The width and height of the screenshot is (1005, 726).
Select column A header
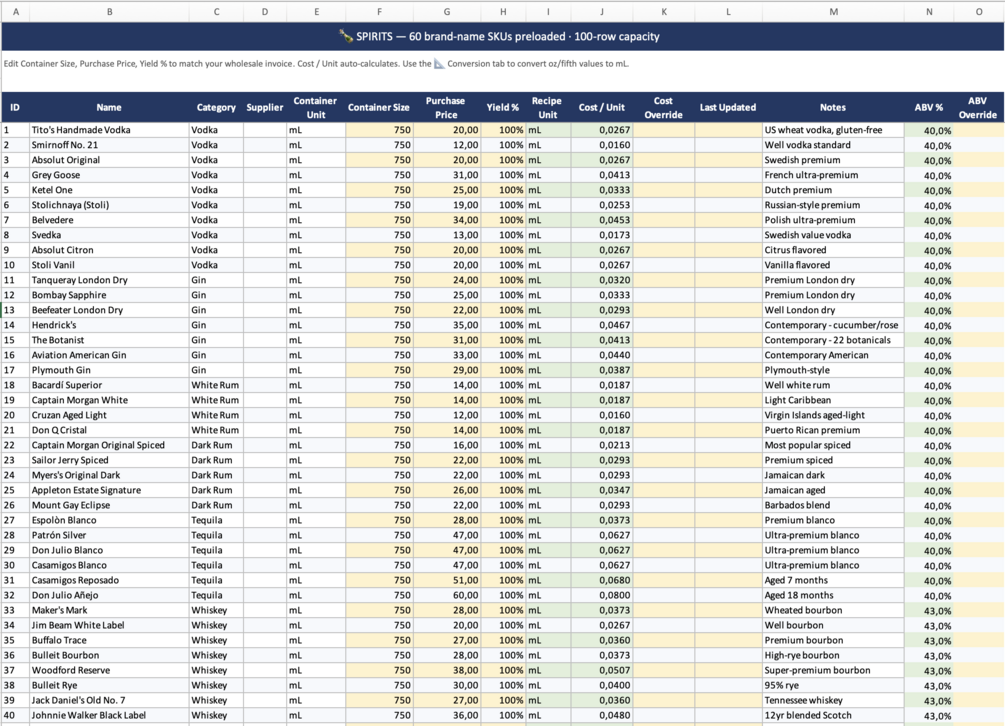pyautogui.click(x=15, y=12)
